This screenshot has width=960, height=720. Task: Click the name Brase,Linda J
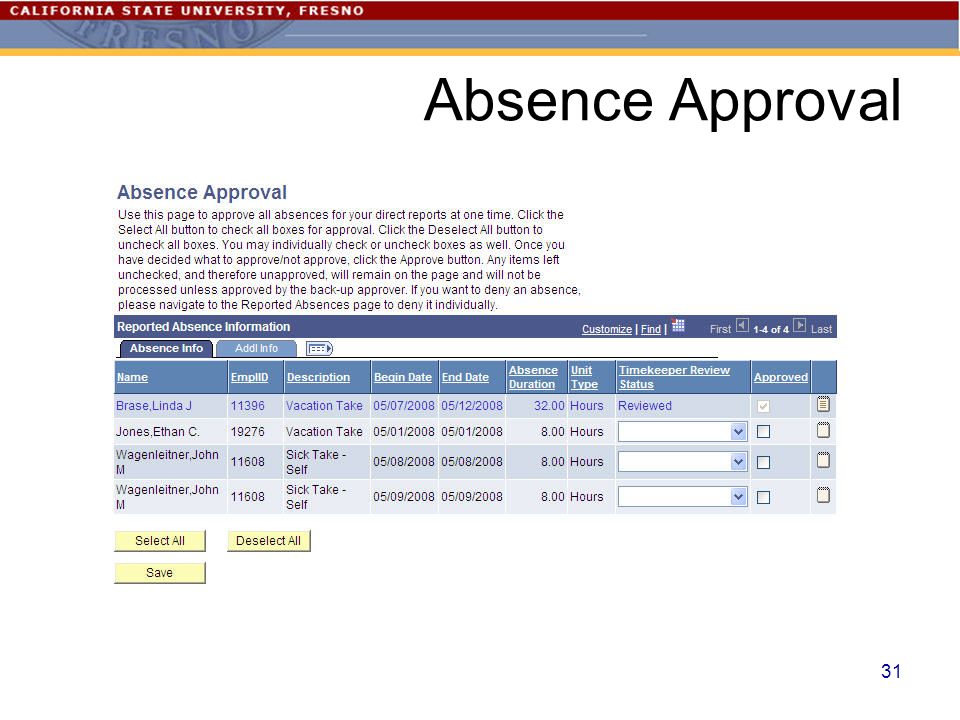[154, 406]
